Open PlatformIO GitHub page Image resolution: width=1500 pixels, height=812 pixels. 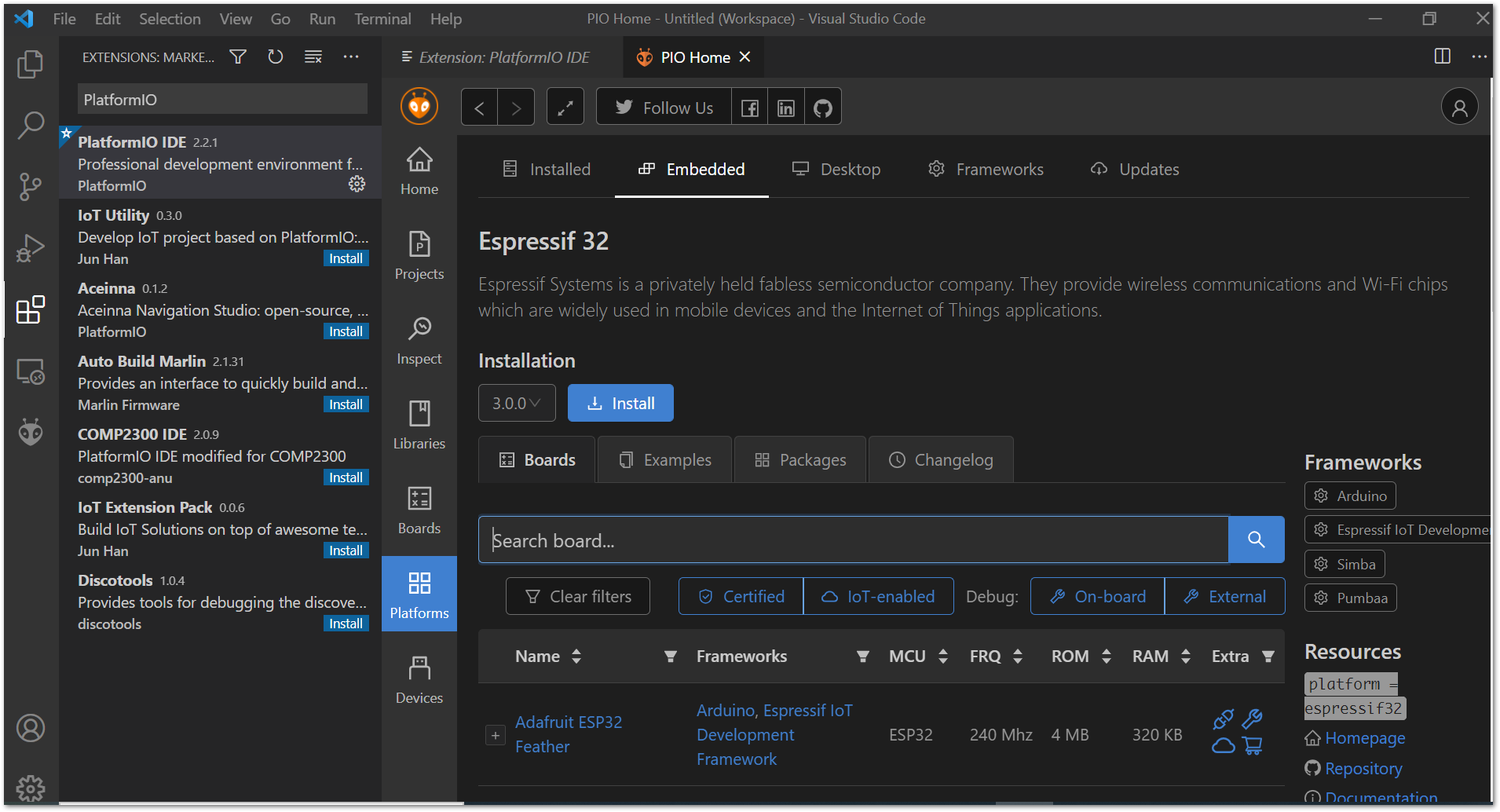823,108
